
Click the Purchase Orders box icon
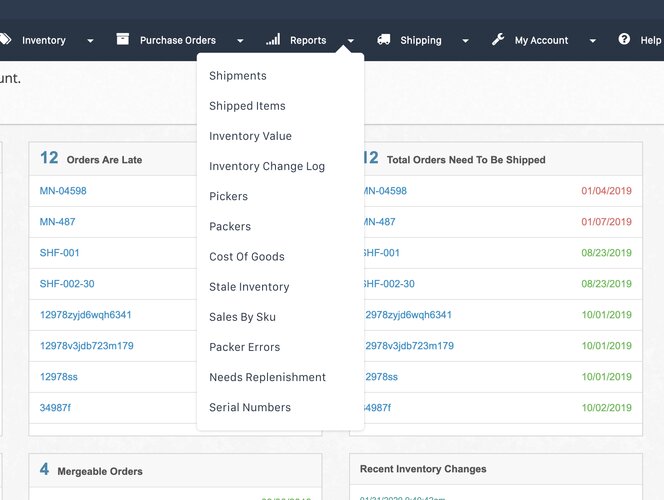click(123, 40)
